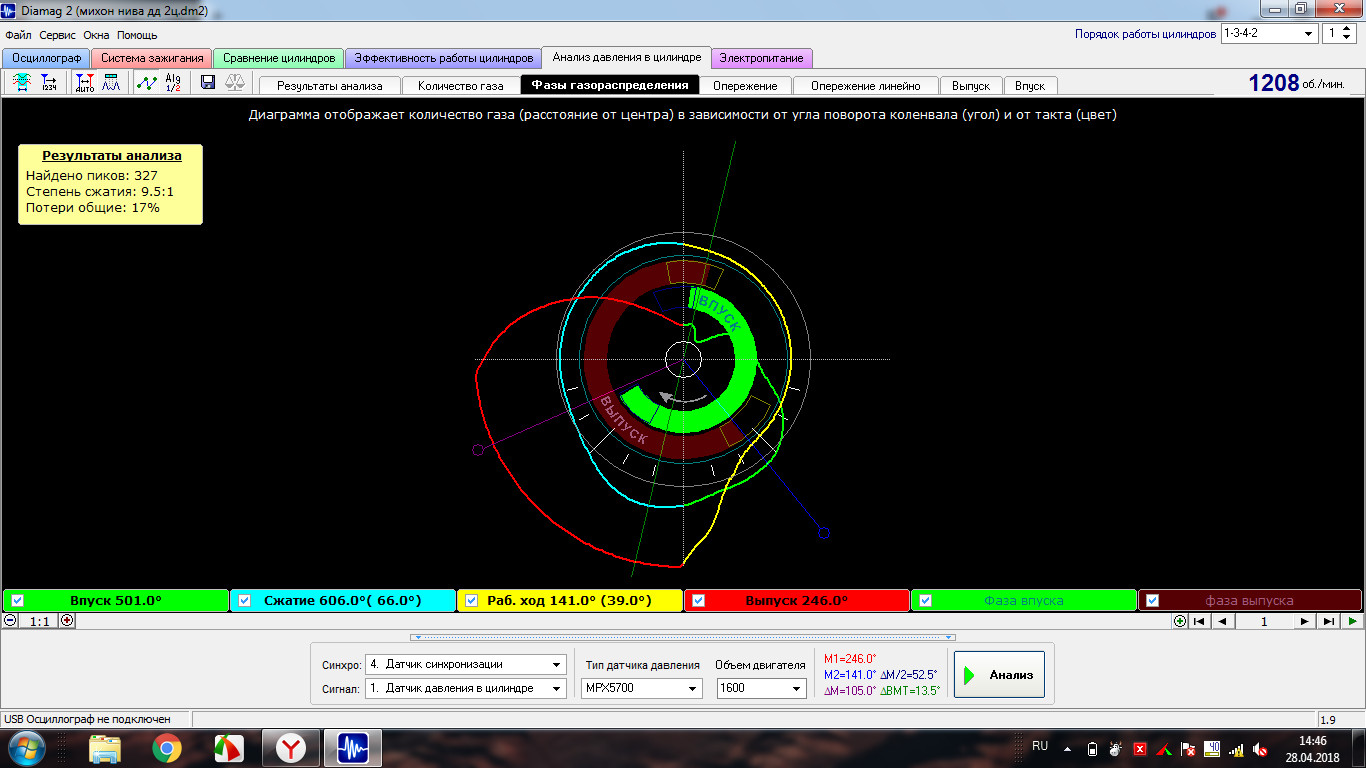Go to the previous frame
This screenshot has width=1366, height=768.
click(1222, 621)
